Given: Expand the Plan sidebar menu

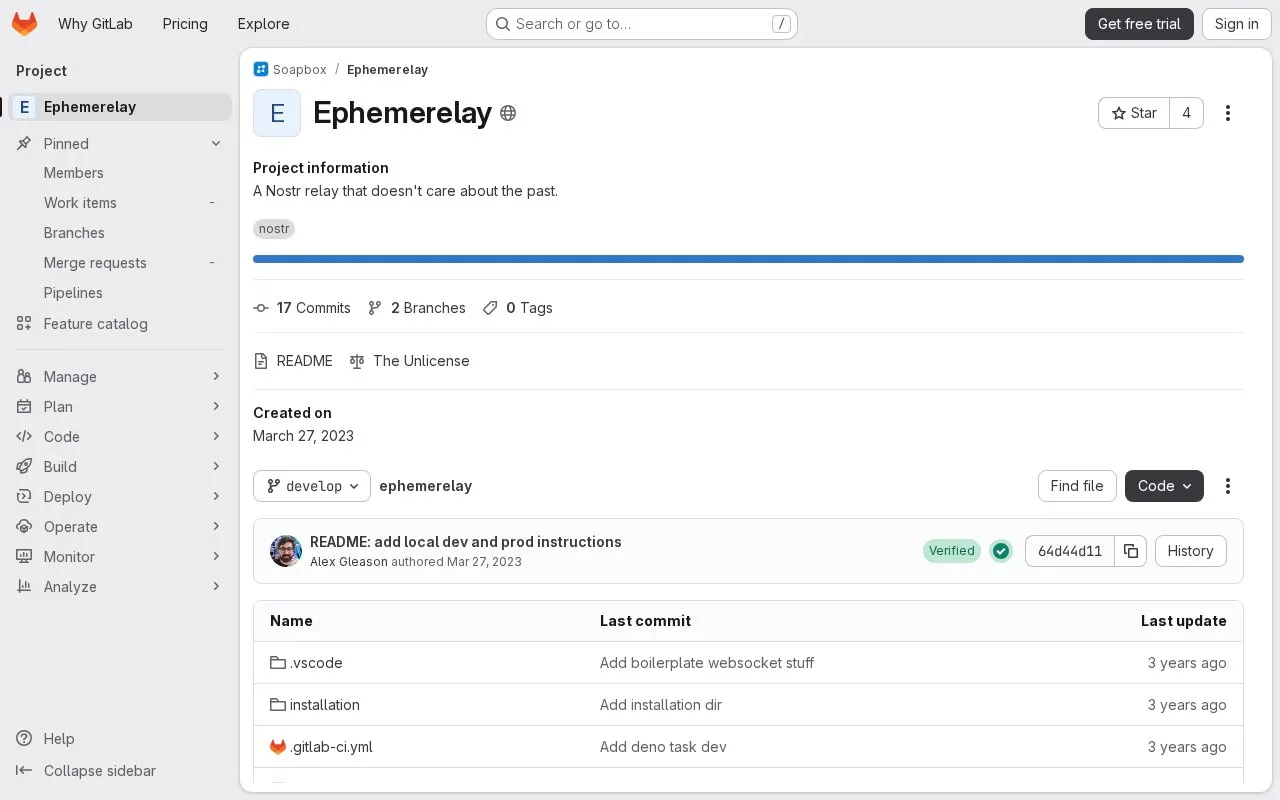Looking at the screenshot, I should coord(120,407).
